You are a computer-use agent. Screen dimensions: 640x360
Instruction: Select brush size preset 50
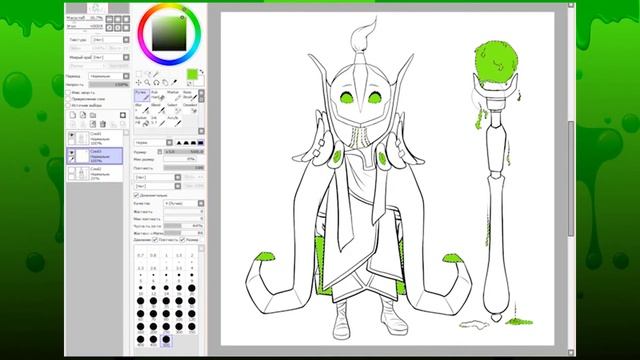tap(191, 301)
